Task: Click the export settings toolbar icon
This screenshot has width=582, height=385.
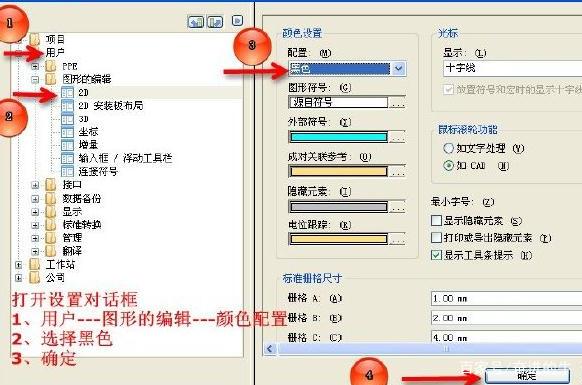Action: (x=215, y=22)
